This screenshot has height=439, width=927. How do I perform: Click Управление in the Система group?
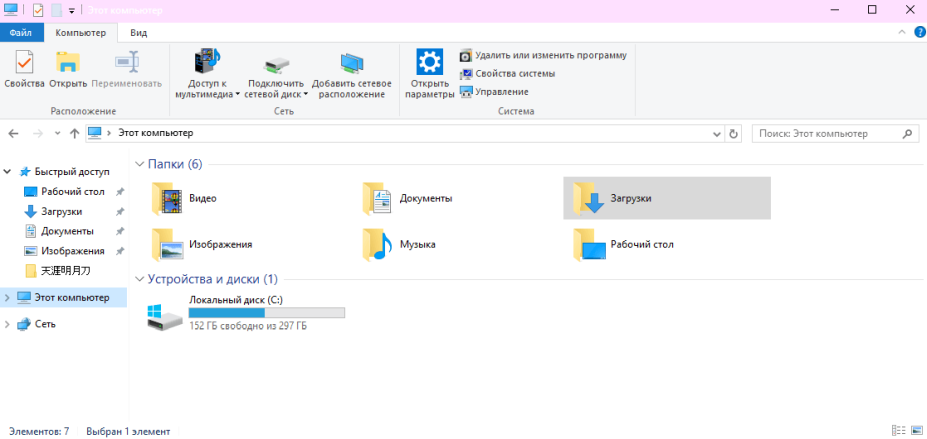(x=494, y=92)
